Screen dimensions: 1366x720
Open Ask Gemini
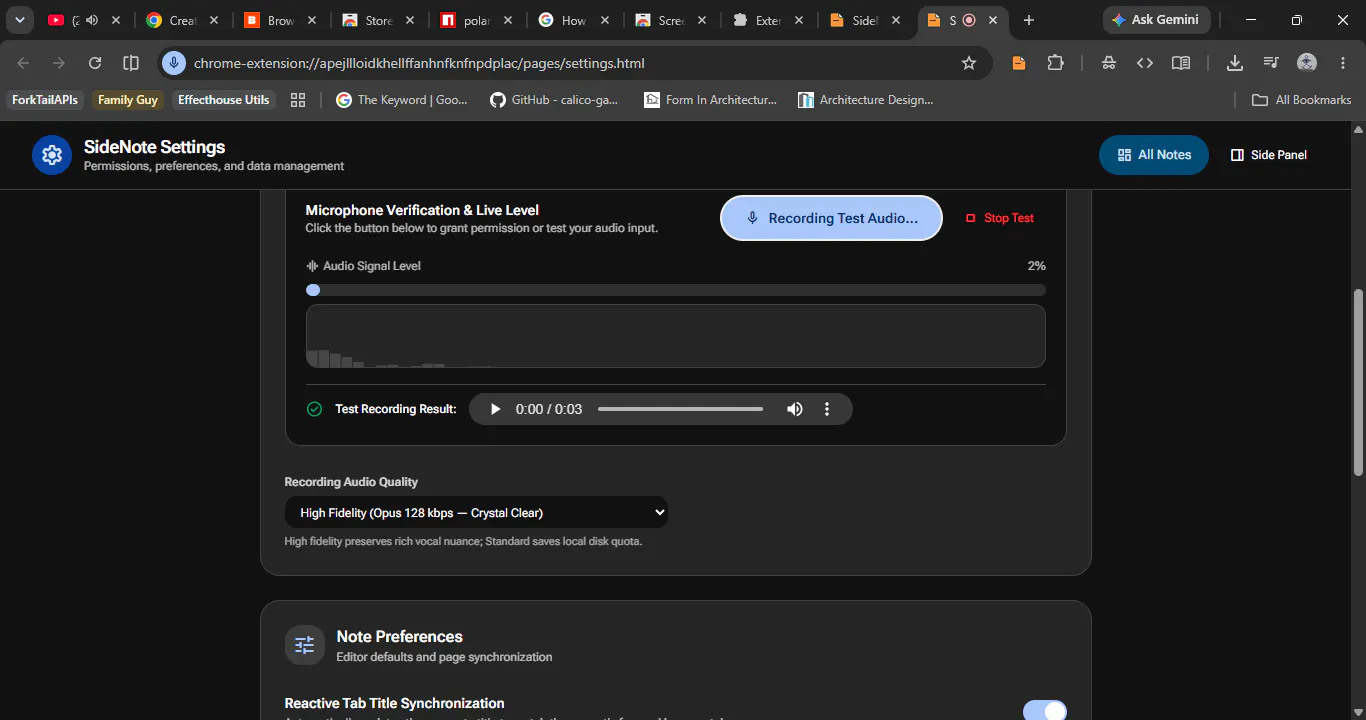coord(1156,20)
